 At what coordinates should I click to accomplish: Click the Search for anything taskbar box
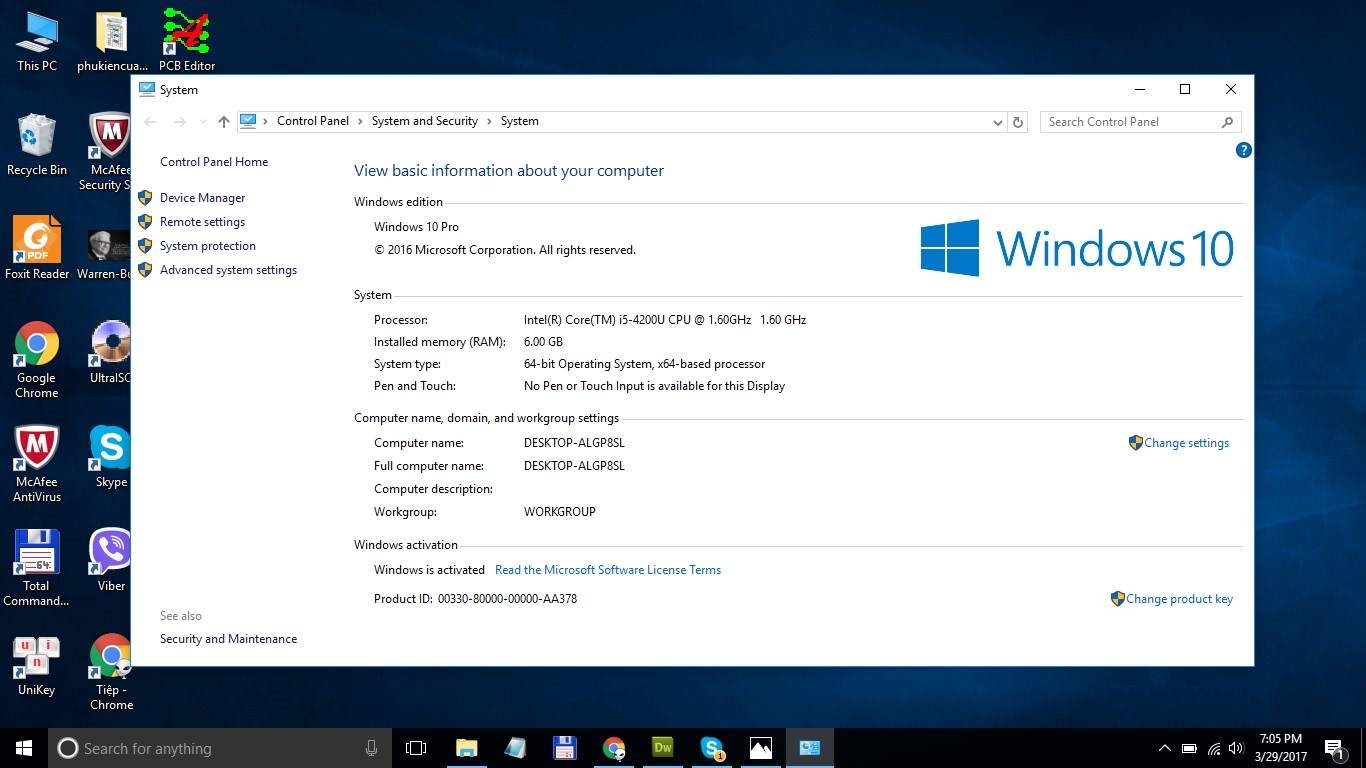tap(220, 748)
